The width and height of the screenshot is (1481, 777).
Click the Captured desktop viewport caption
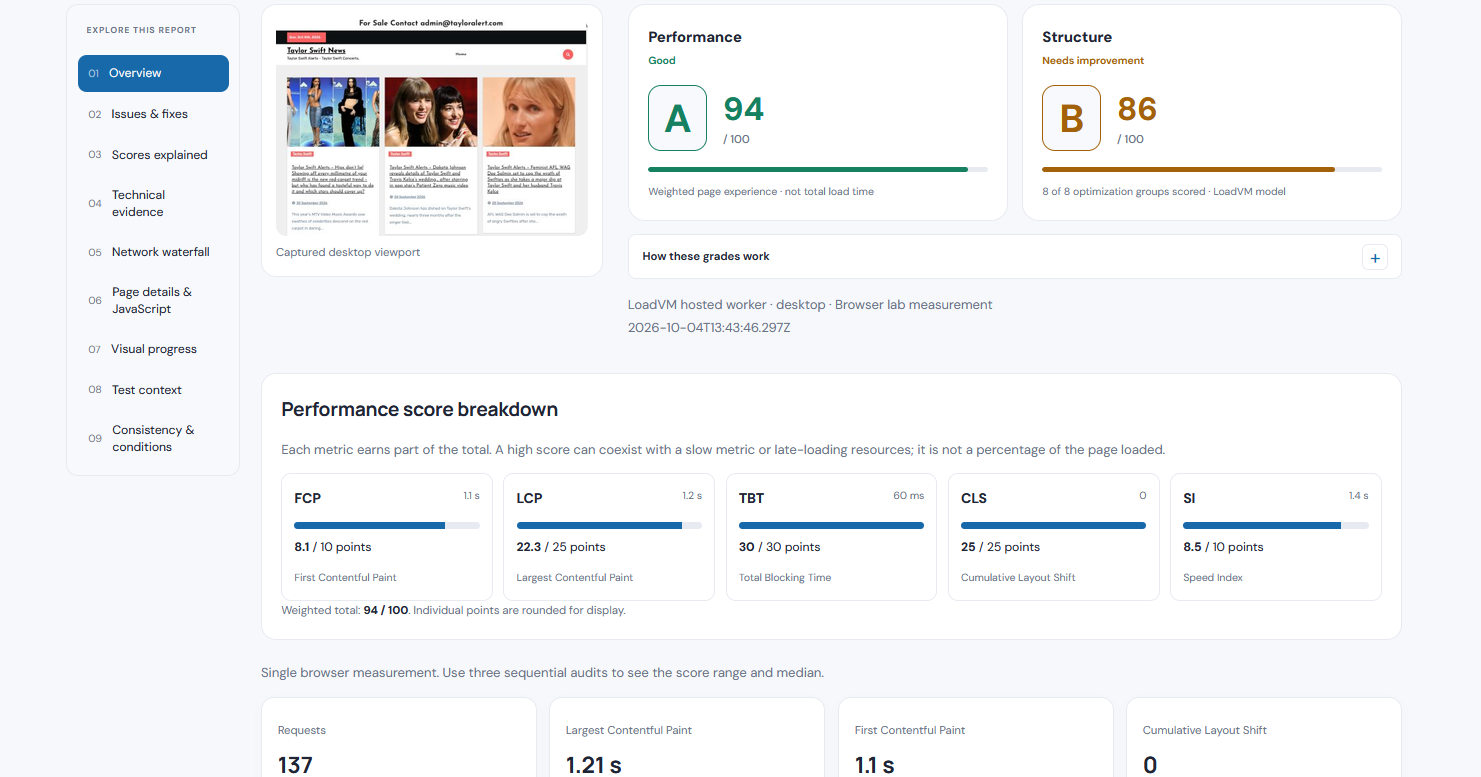tap(348, 253)
